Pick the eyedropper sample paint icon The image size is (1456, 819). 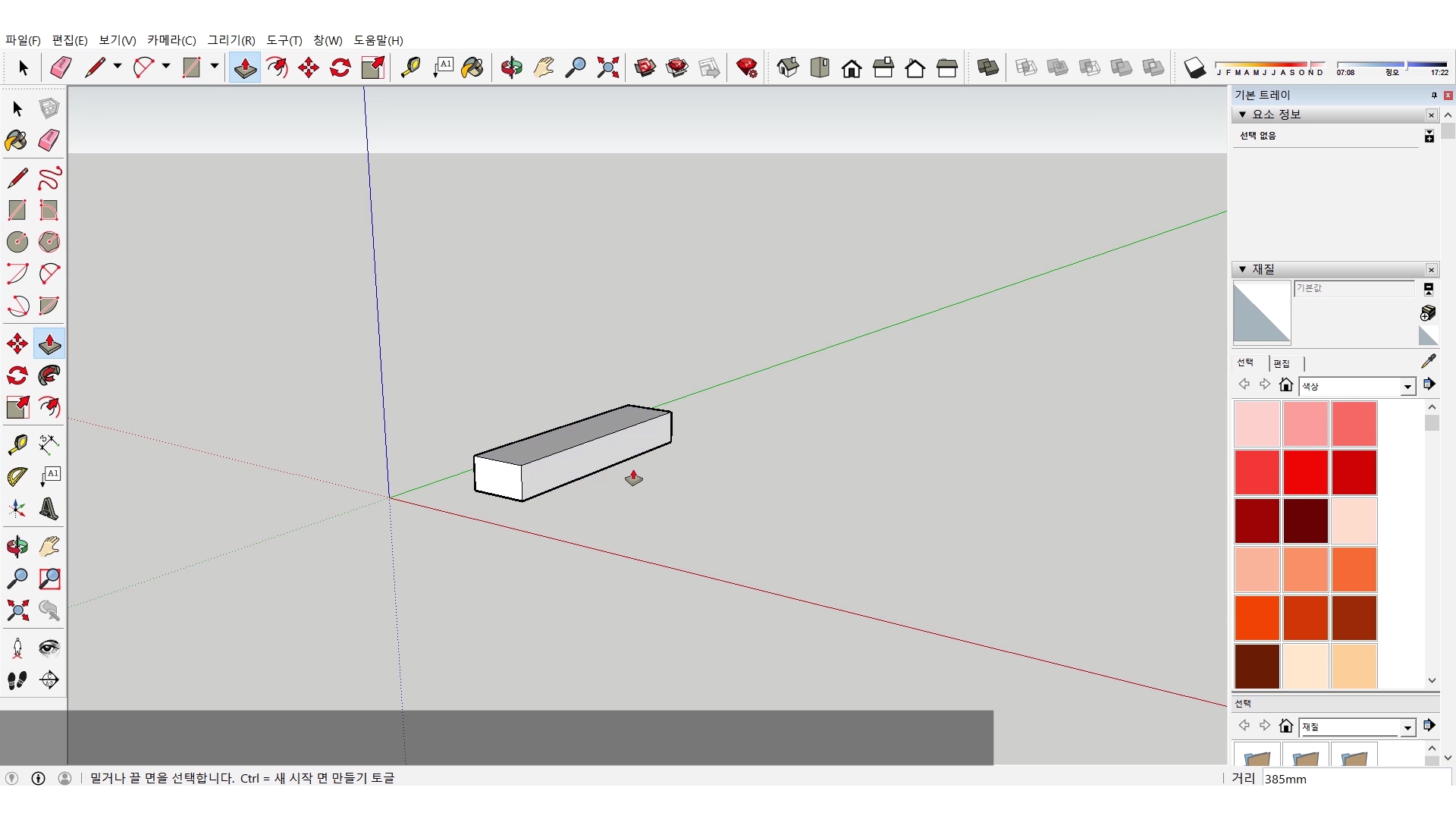[1428, 362]
